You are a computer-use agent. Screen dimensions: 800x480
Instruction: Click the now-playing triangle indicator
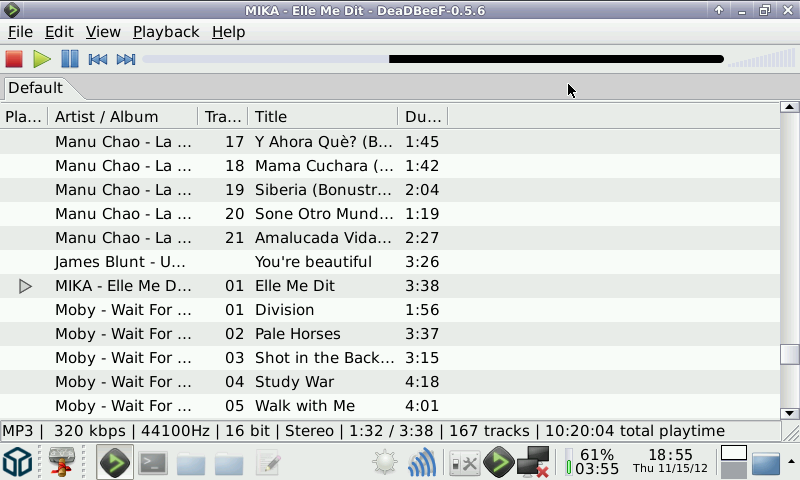click(x=25, y=286)
